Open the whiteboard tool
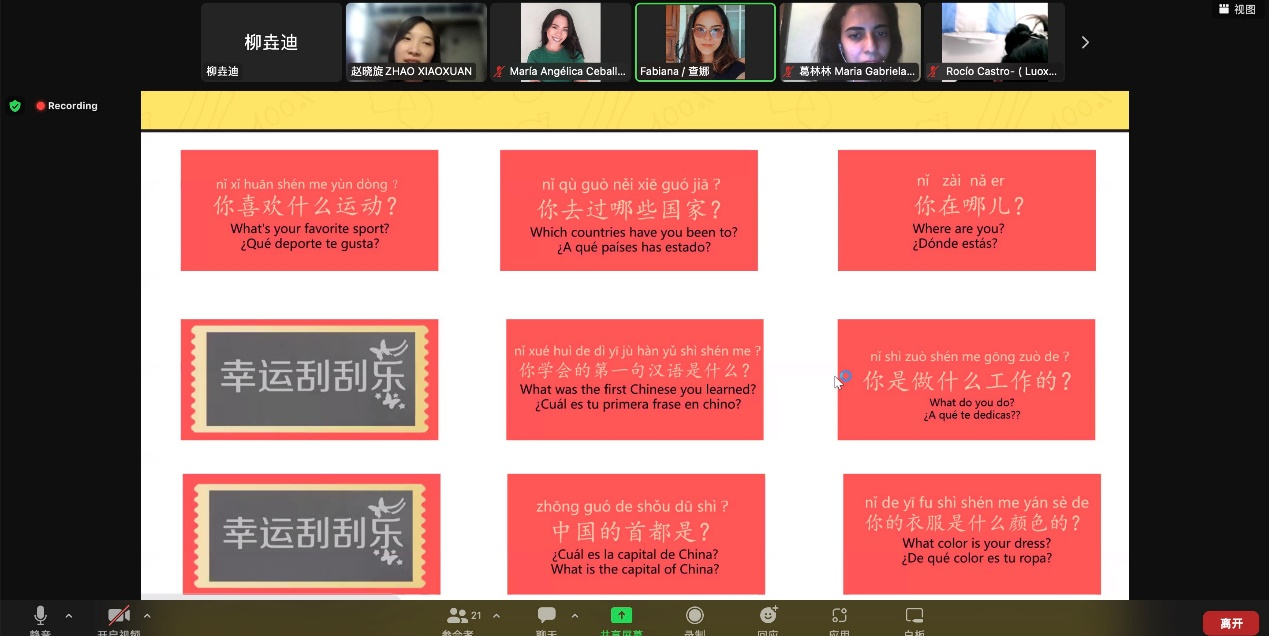 click(x=914, y=616)
